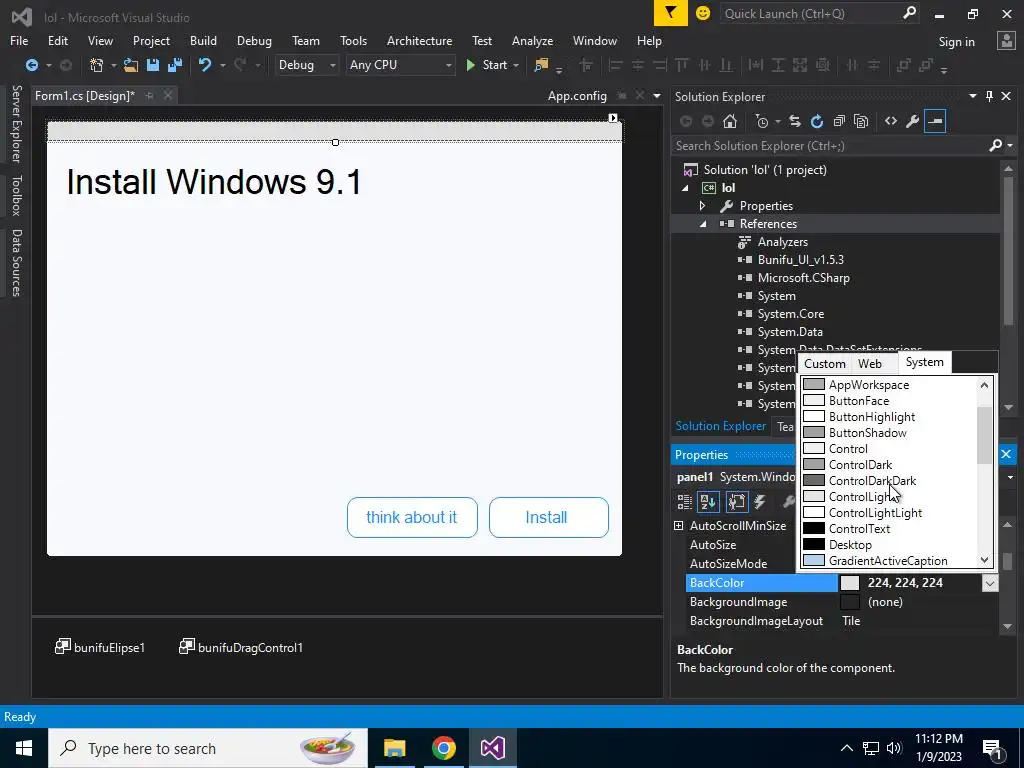Click the Collapse All icon in Solution Explorer
Screen dimensions: 1024x768
[839, 121]
